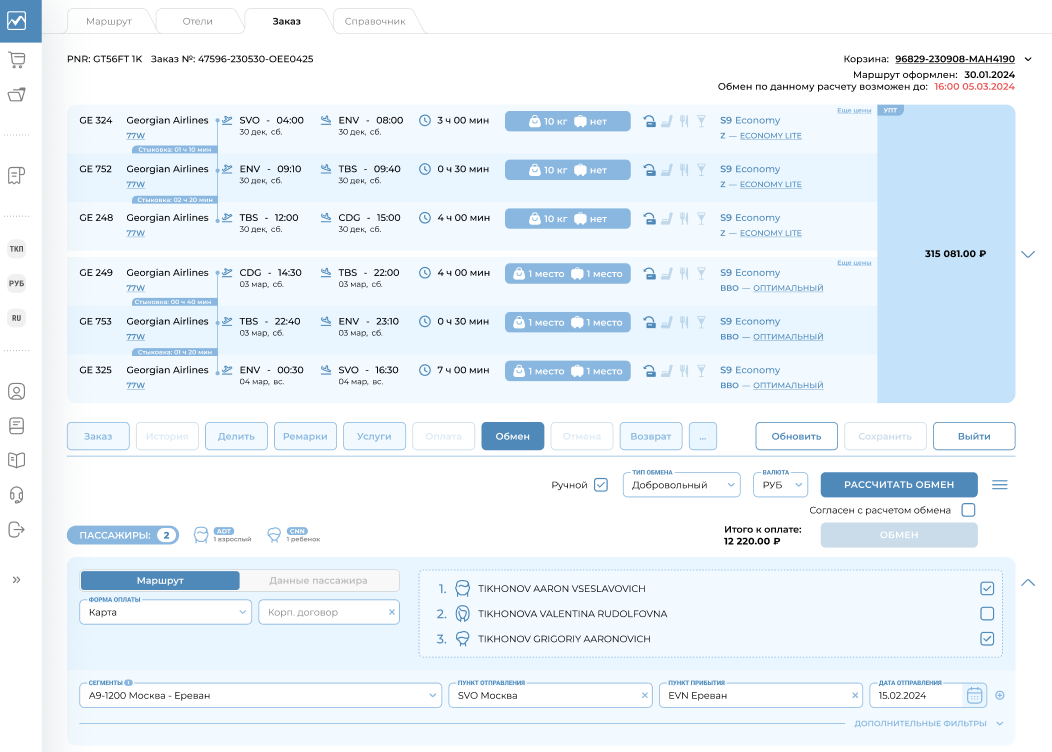This screenshot has height=752, width=1052.
Task: Open the reference book icon in the sidebar
Action: [16, 459]
